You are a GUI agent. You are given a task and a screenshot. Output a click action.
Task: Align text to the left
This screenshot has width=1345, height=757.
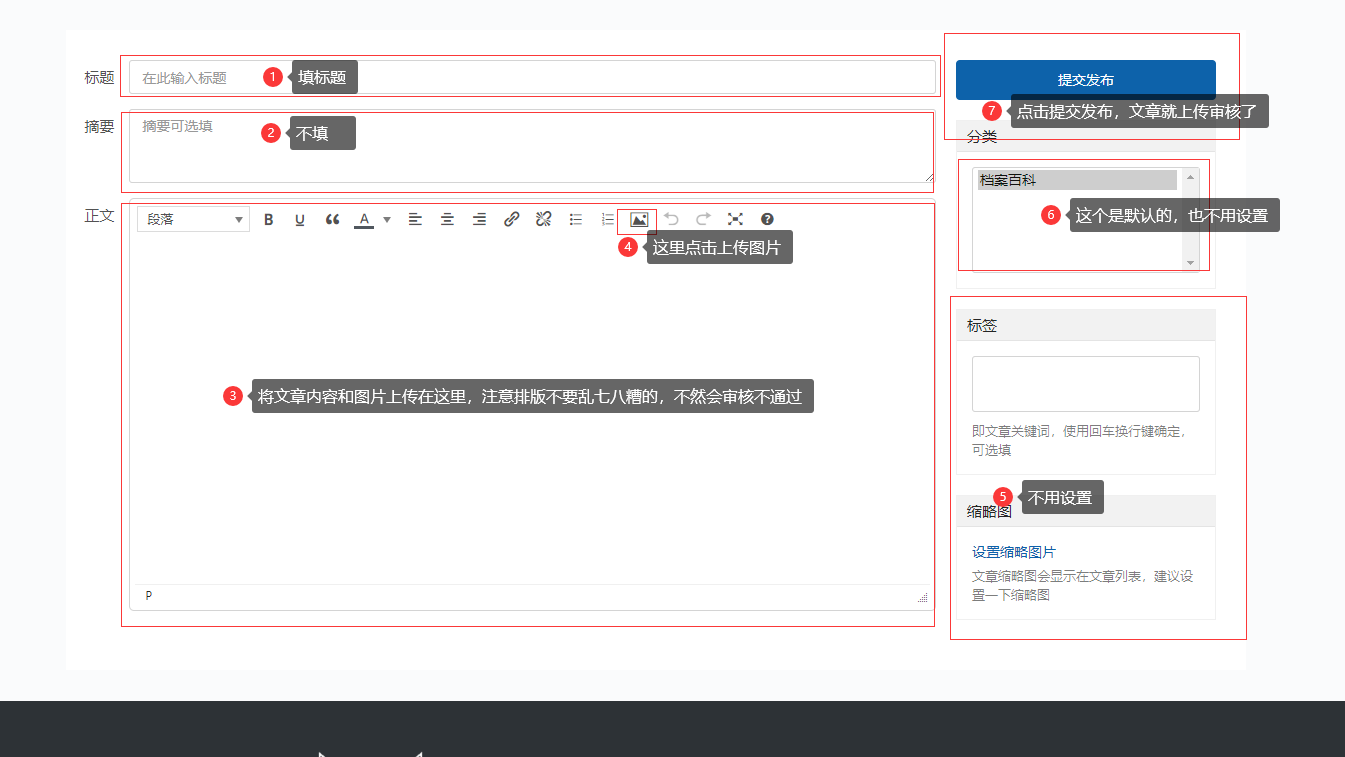415,219
